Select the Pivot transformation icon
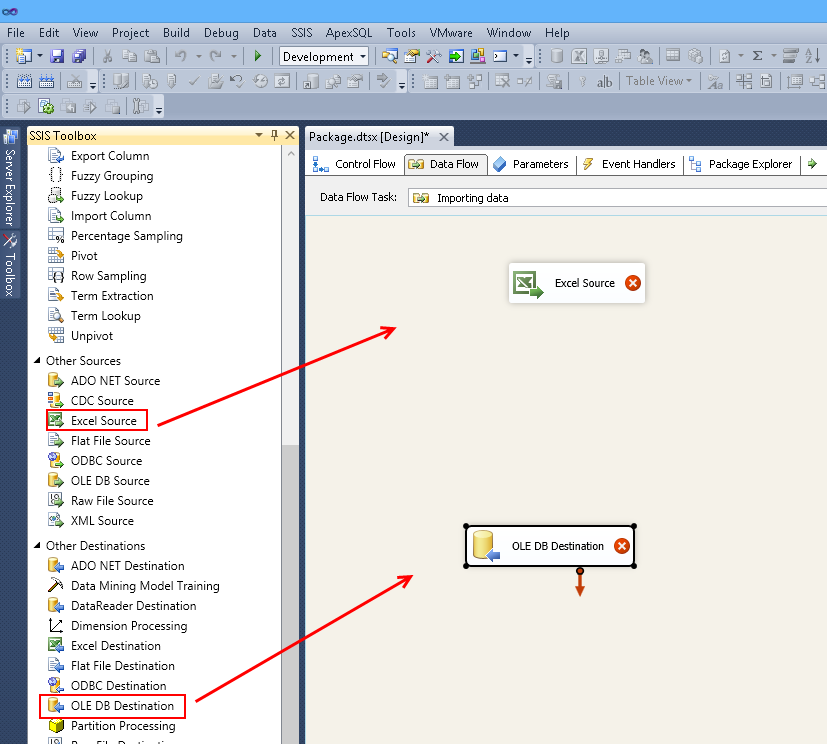This screenshot has width=827, height=744. point(56,256)
